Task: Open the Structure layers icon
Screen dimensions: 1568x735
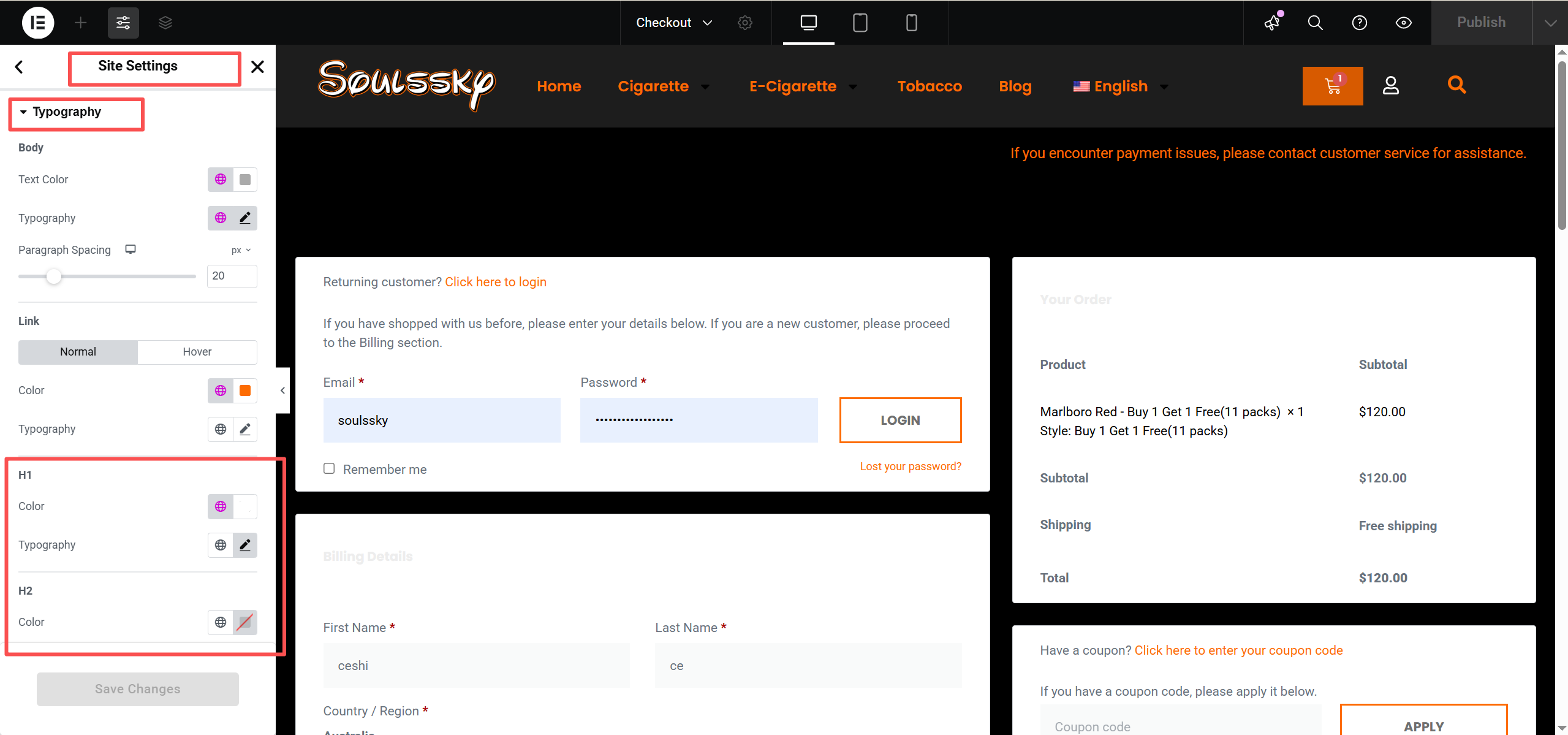Action: pos(165,23)
